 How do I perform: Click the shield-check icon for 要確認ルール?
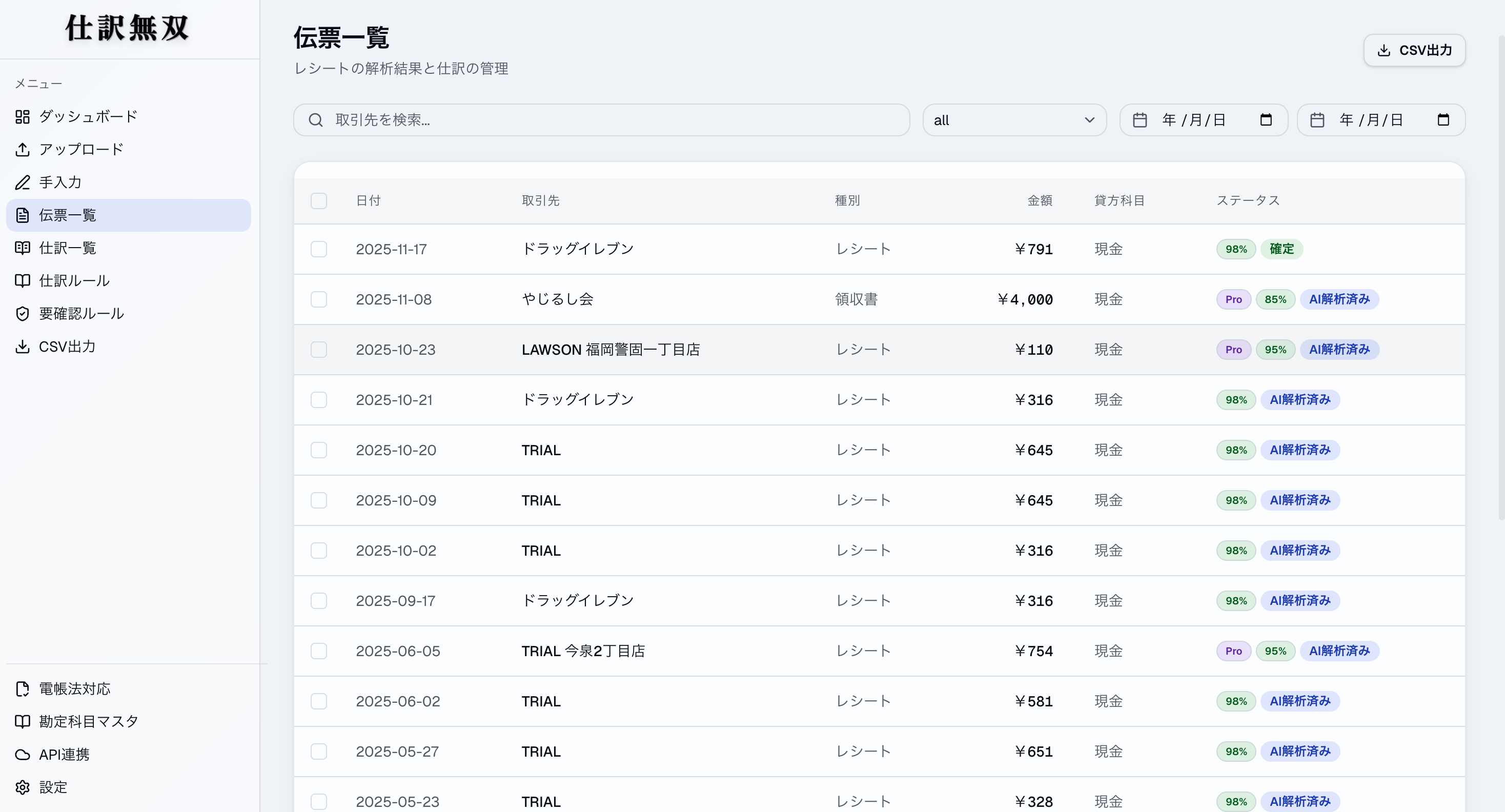pyautogui.click(x=22, y=314)
